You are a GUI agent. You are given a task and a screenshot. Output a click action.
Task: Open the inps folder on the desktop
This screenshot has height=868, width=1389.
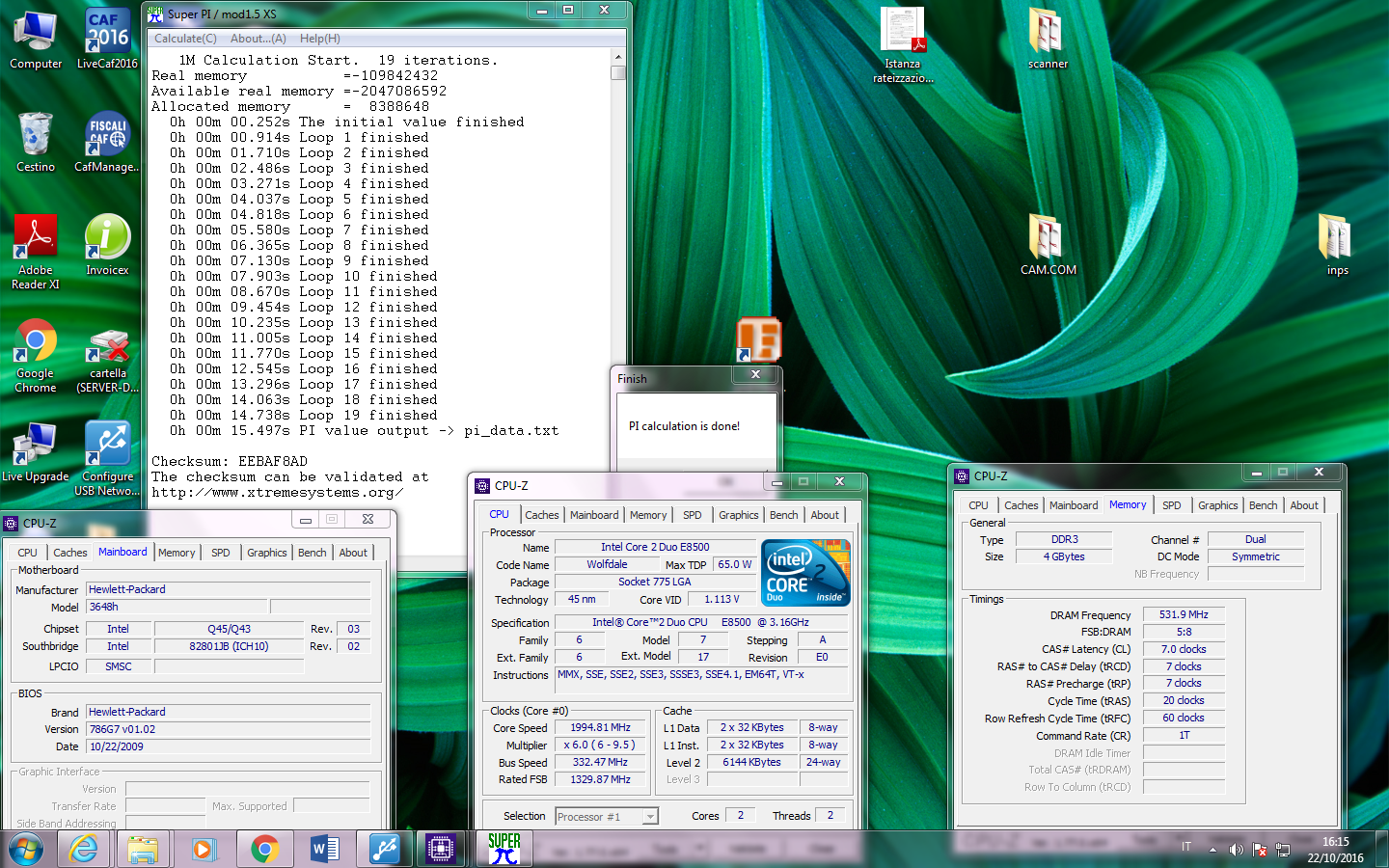[1337, 246]
